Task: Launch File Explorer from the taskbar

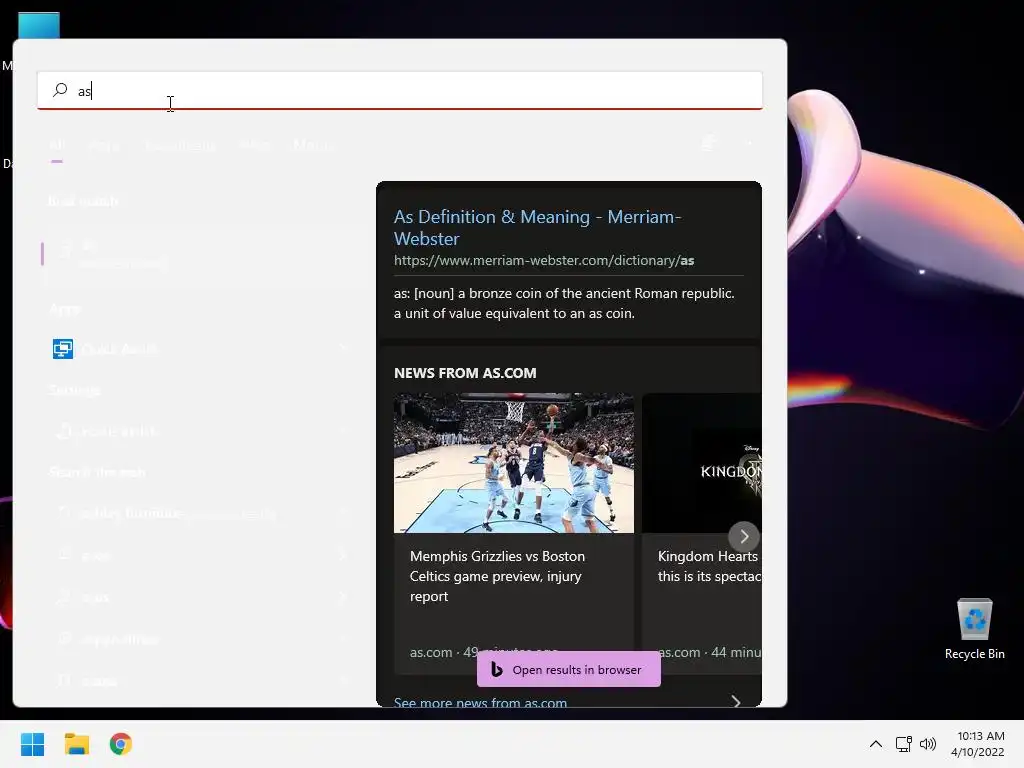Action: click(77, 744)
